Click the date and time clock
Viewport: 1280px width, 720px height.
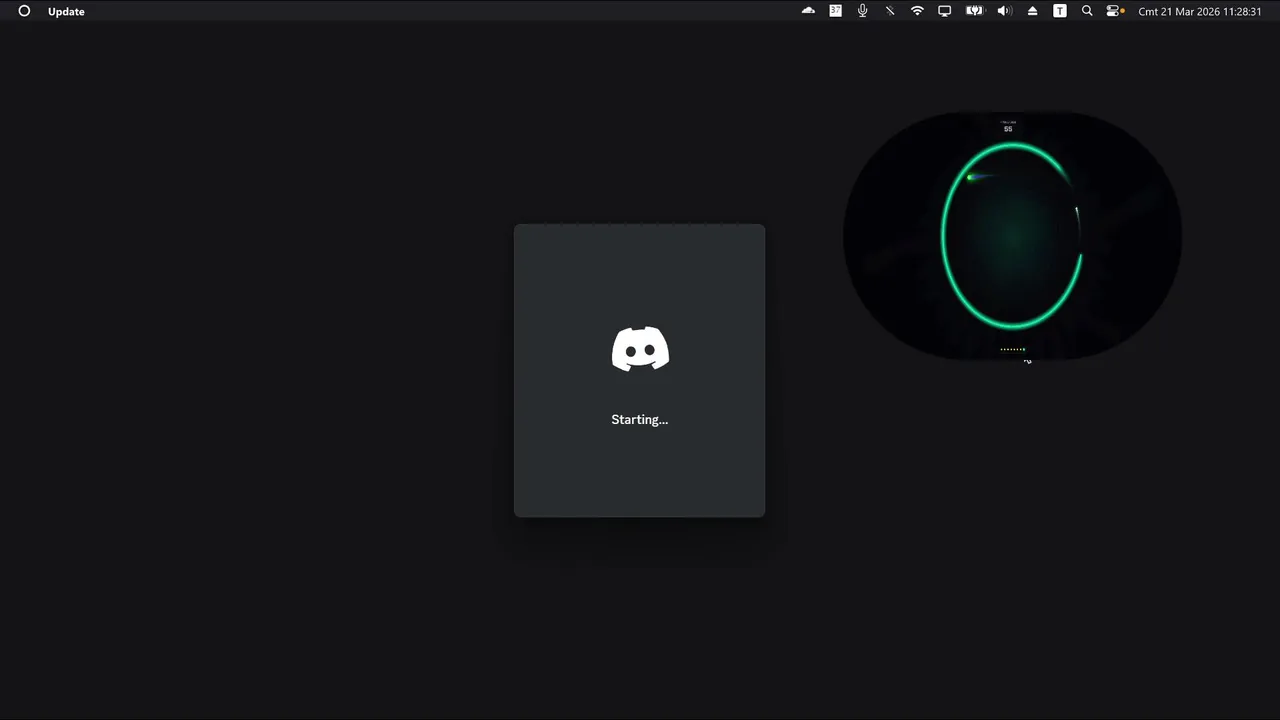pyautogui.click(x=1200, y=11)
